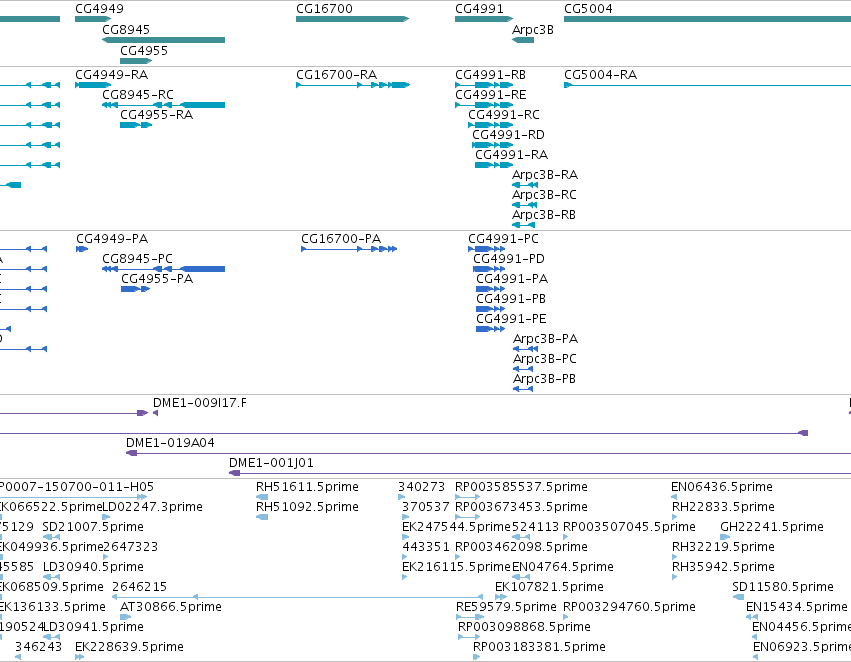Select protein CG4991-PD
The height and width of the screenshot is (662, 851).
pyautogui.click(x=509, y=259)
